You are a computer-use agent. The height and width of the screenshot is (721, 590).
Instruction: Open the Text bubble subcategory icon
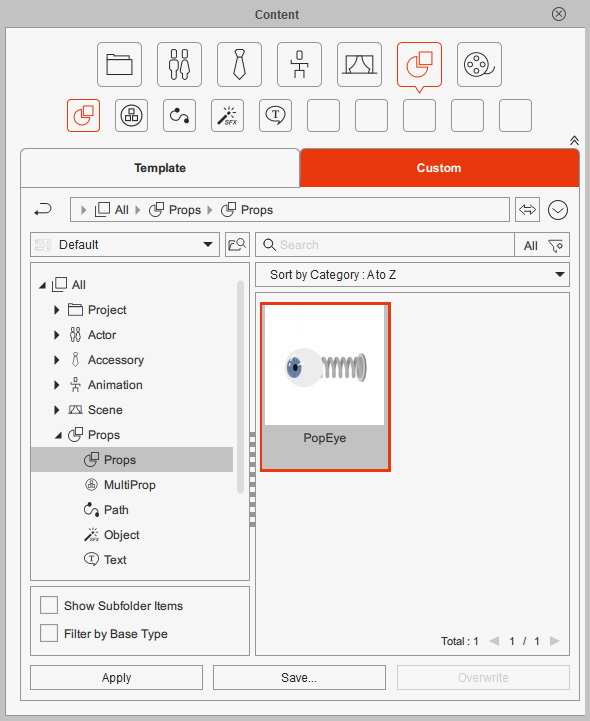pyautogui.click(x=275, y=115)
